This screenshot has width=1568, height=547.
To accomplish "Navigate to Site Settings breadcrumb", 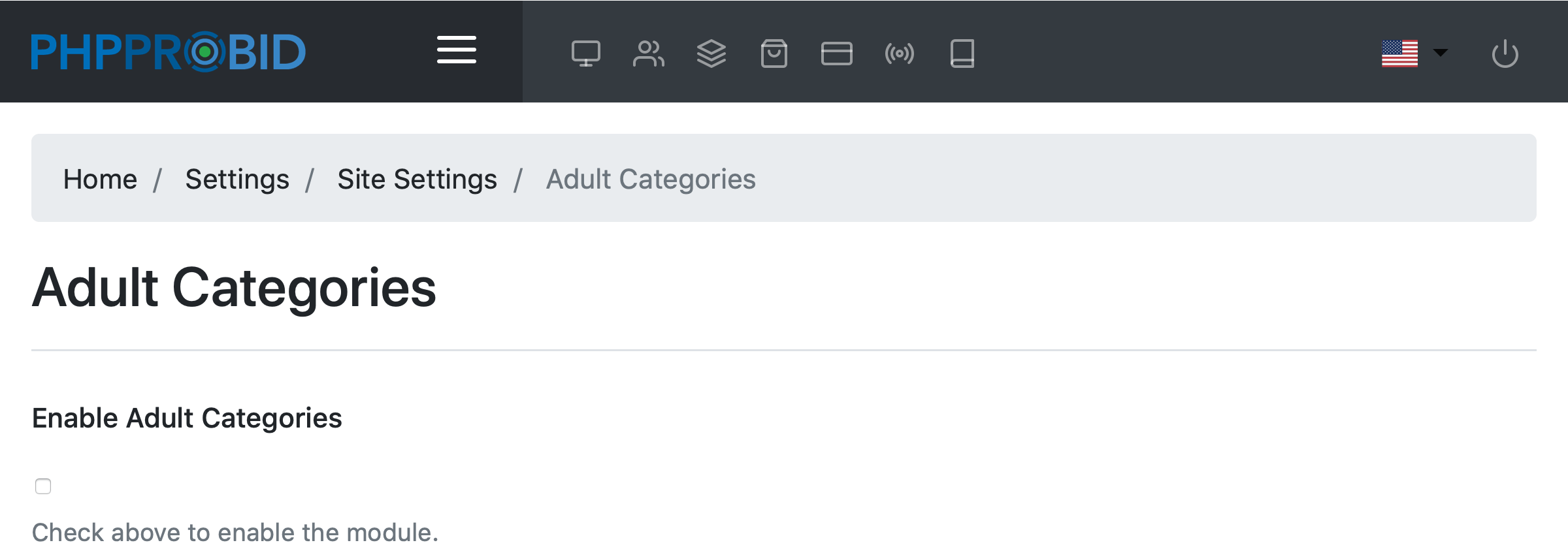I will point(417,179).
